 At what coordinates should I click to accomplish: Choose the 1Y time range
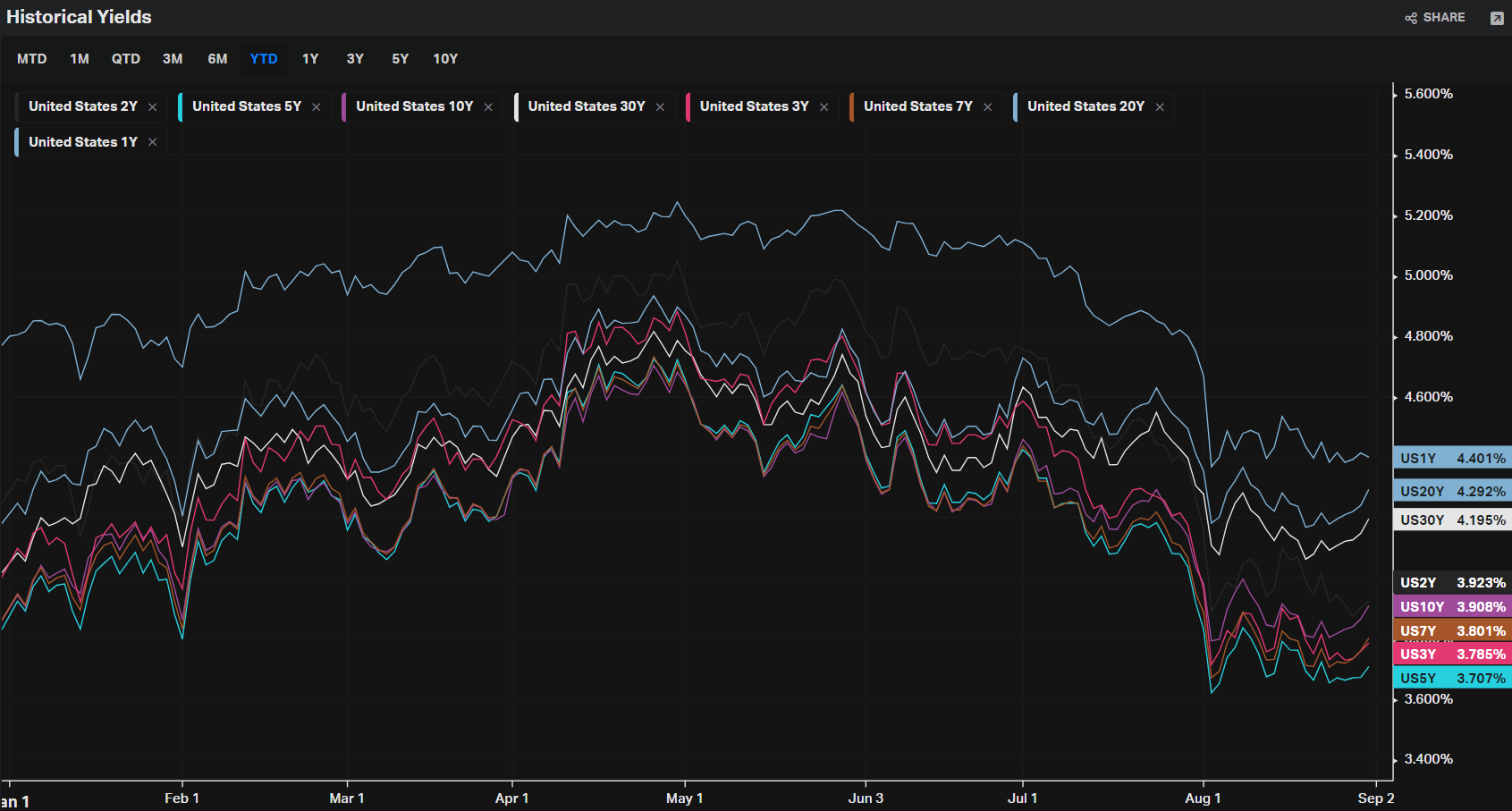(310, 59)
